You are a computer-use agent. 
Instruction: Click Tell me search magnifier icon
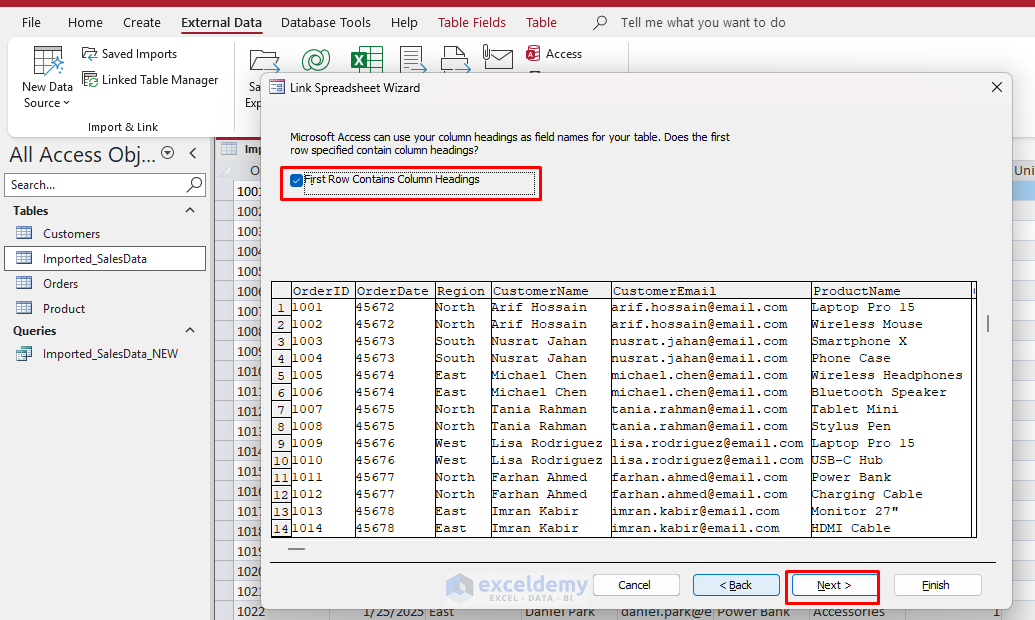coord(599,22)
